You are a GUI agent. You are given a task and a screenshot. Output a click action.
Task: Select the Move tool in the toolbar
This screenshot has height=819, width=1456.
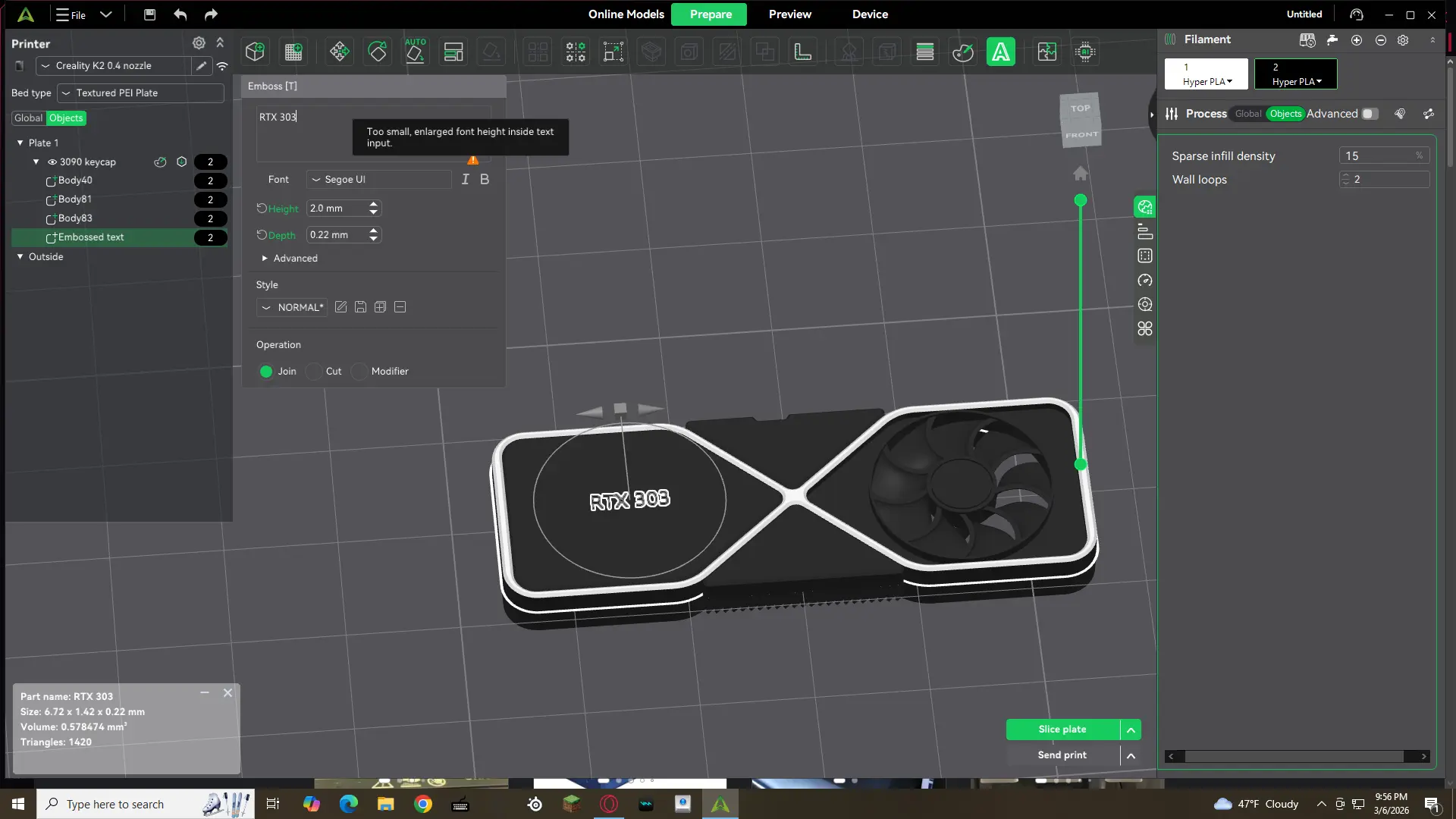click(x=339, y=52)
